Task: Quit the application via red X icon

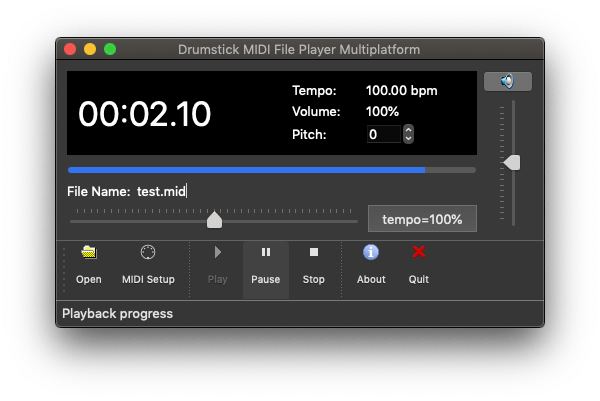Action: tap(419, 266)
